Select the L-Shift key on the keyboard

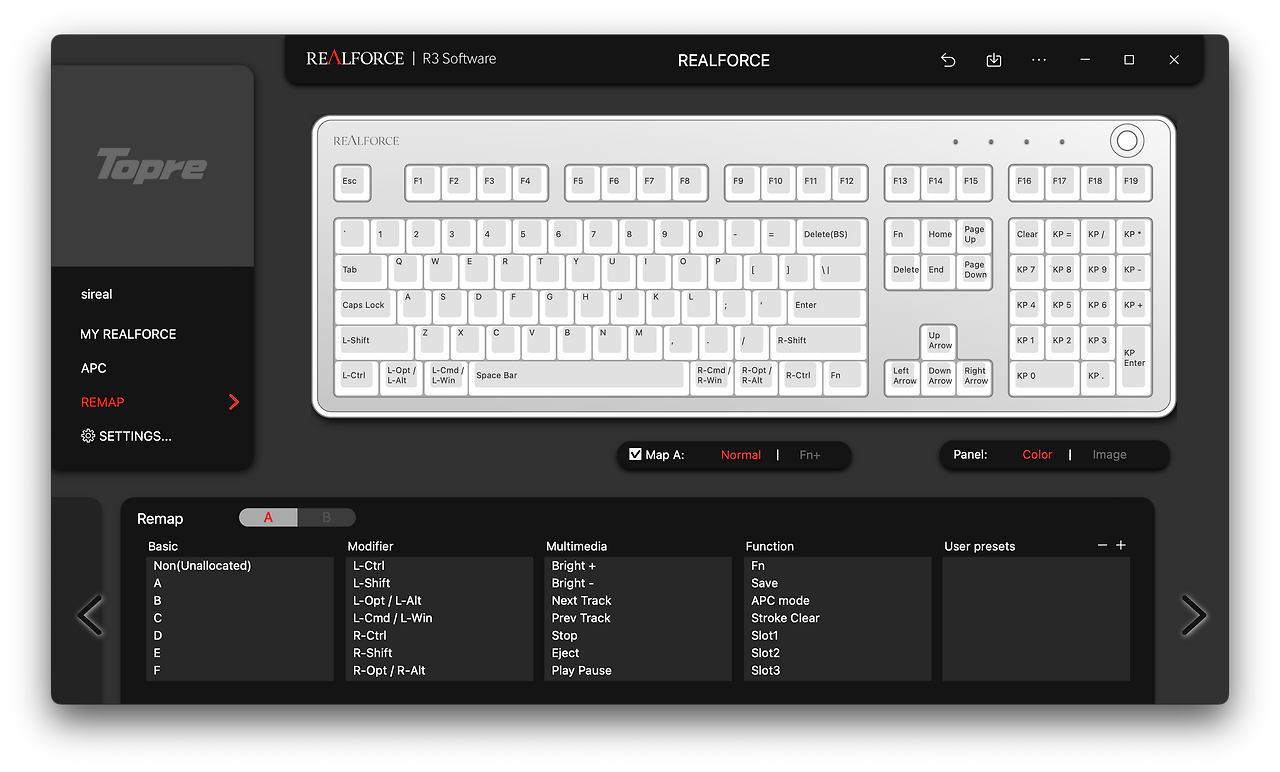click(374, 341)
